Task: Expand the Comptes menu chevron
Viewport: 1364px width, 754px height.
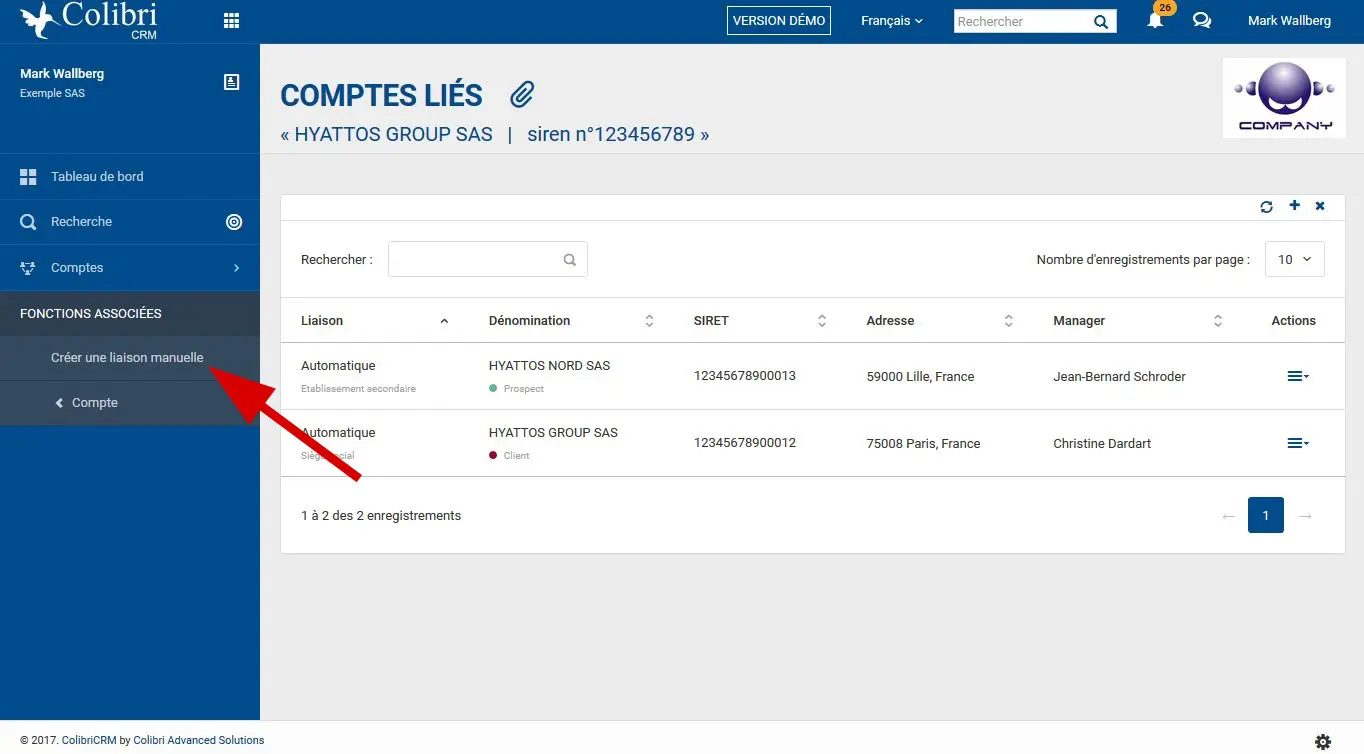Action: (x=236, y=268)
